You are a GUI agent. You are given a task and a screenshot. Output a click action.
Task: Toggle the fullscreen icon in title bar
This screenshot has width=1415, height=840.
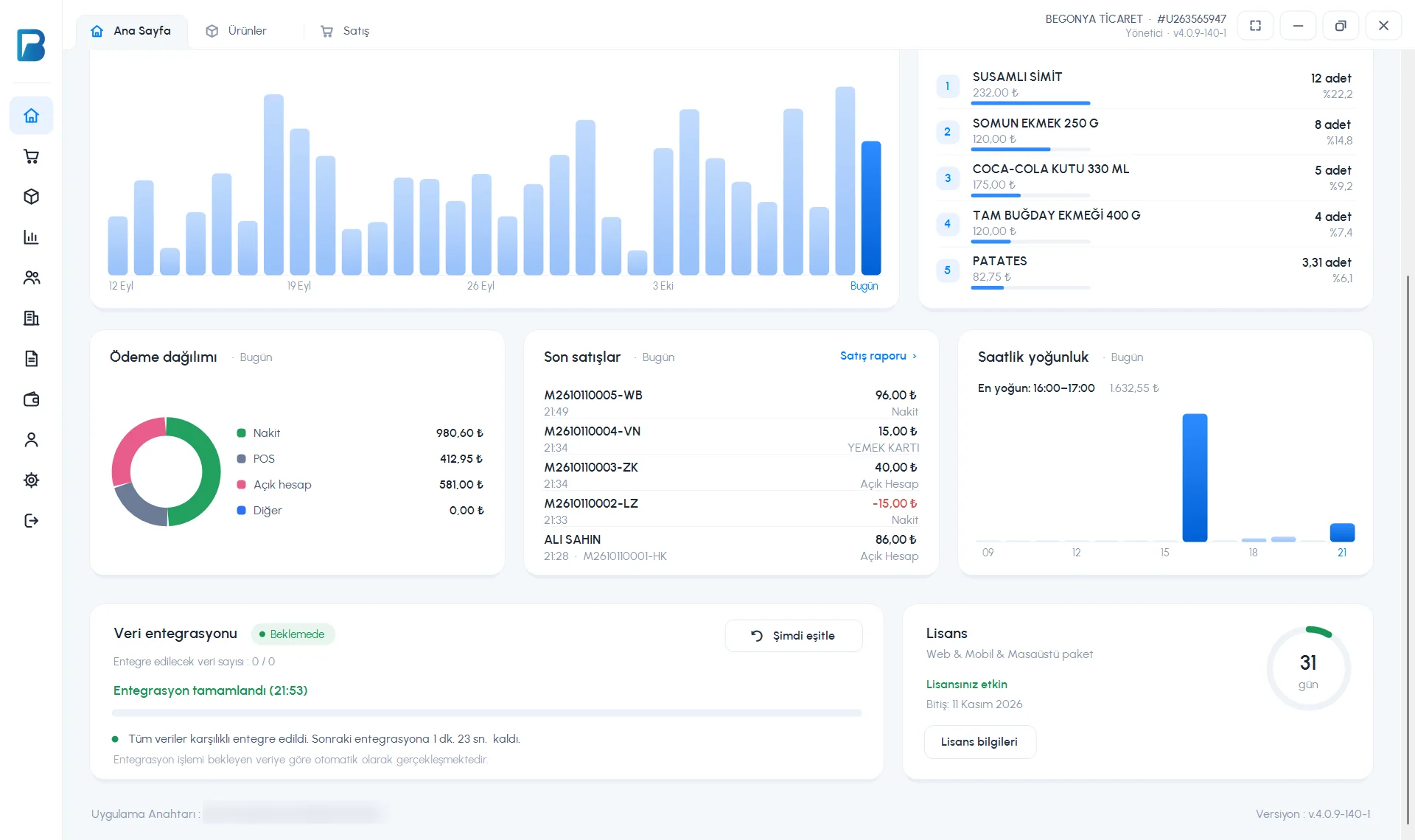click(x=1256, y=26)
